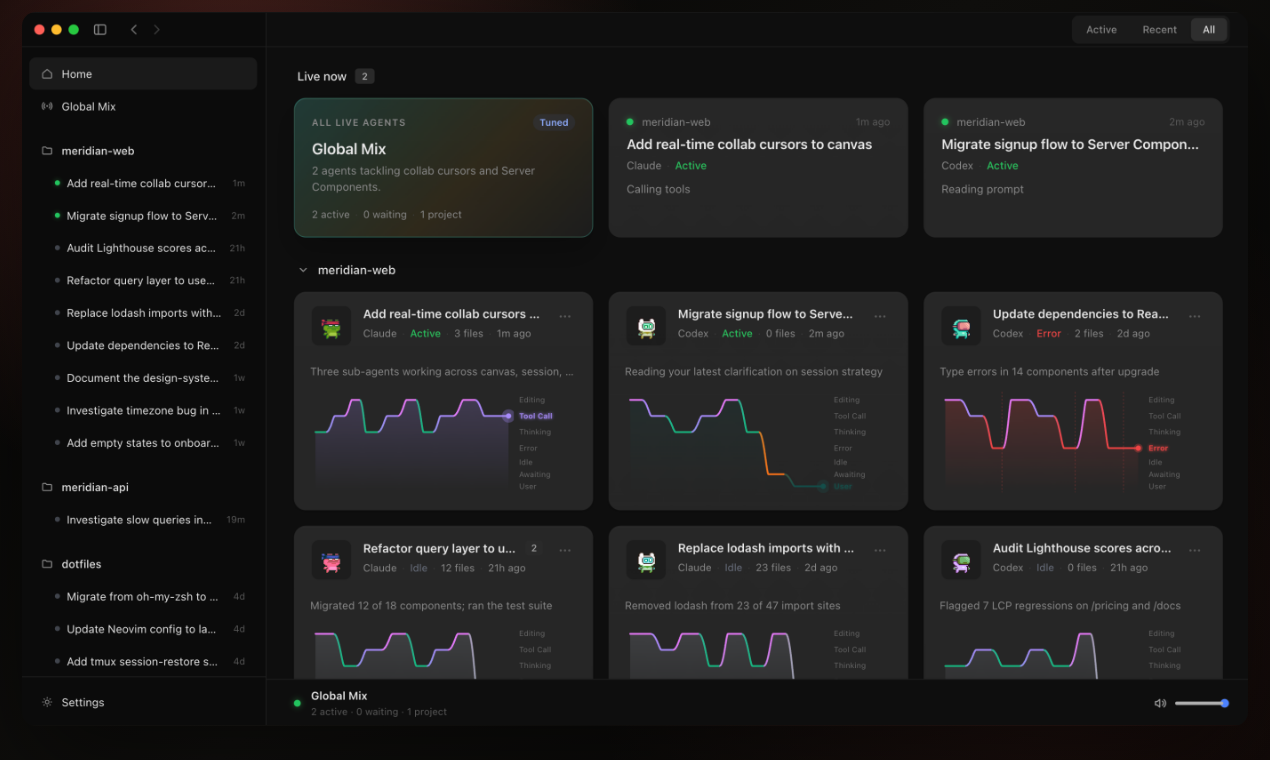Toggle the sidebar panel icon
The height and width of the screenshot is (760, 1270).
coord(100,30)
